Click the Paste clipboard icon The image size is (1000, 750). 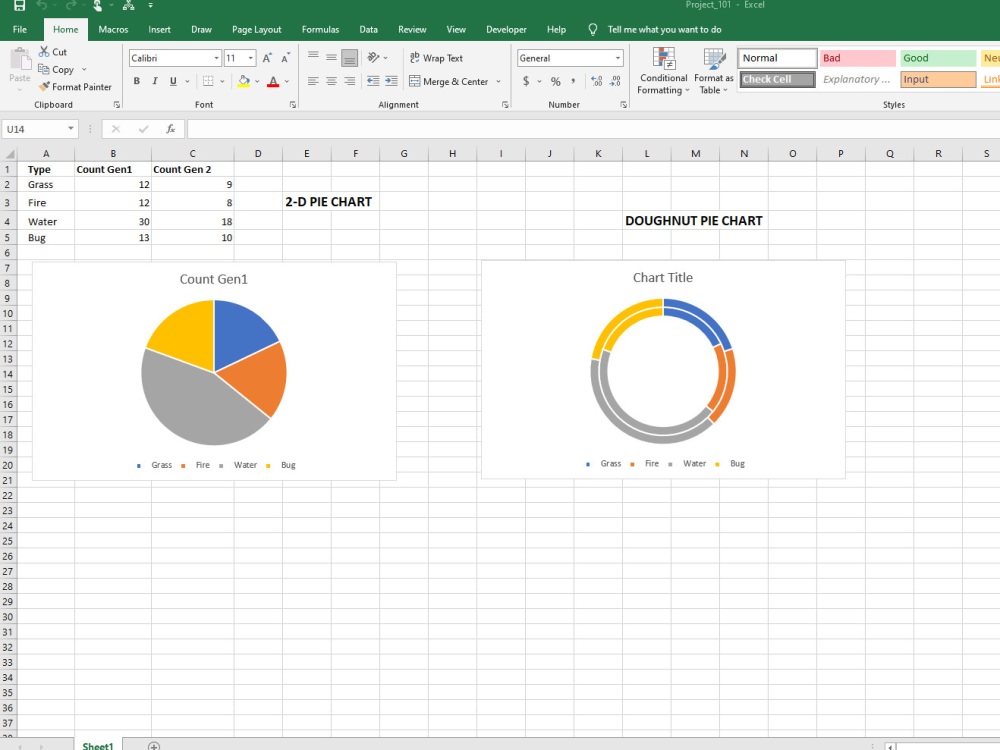tap(20, 59)
